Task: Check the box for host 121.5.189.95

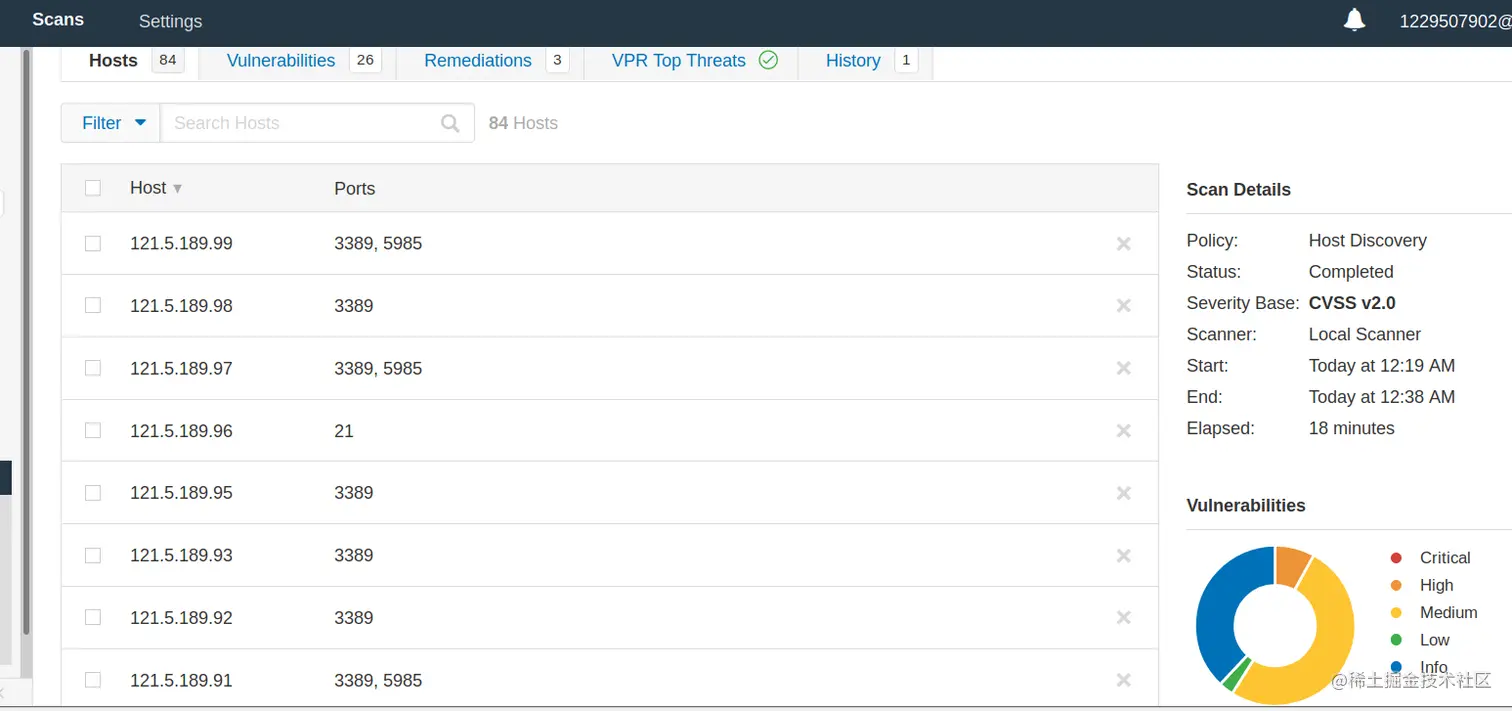Action: pos(93,492)
